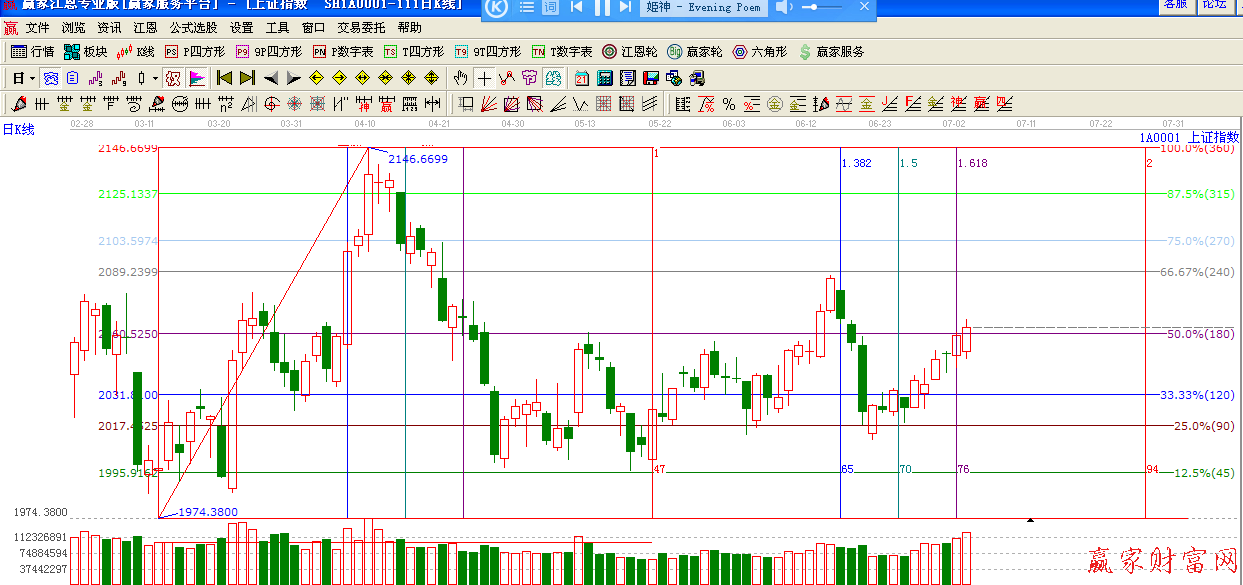Viewport: 1243px width, 585px height.
Task: Mute the music player speaker icon
Action: click(x=785, y=7)
